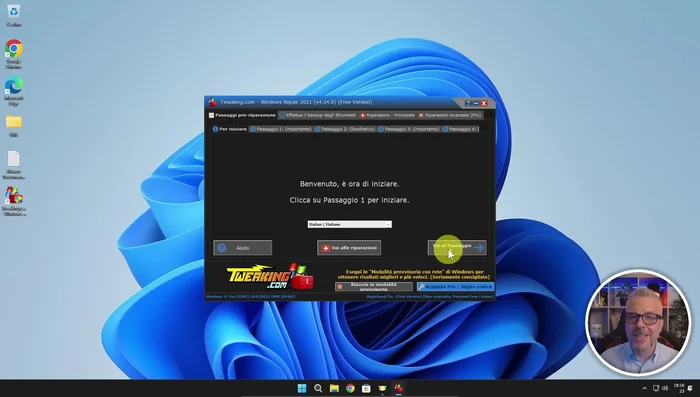700x397 pixels.
Task: Minimize the Windows Repair window
Action: click(x=476, y=103)
